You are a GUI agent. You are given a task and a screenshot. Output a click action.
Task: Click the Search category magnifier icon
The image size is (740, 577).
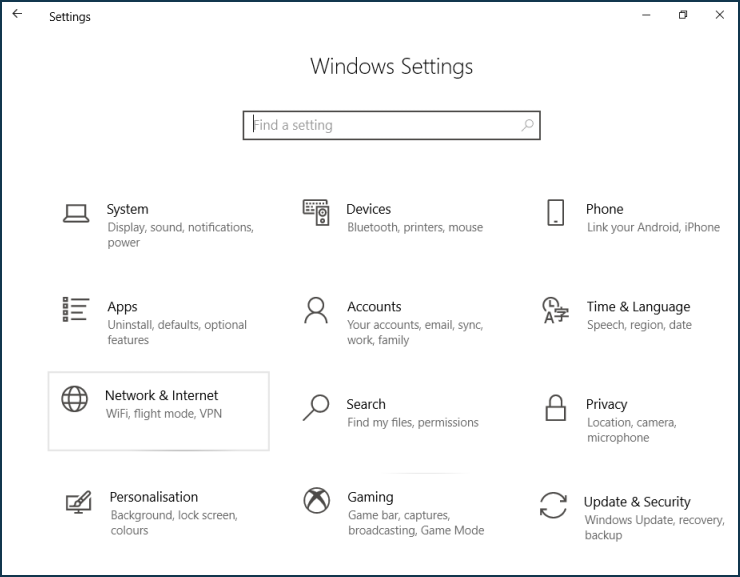(x=316, y=408)
